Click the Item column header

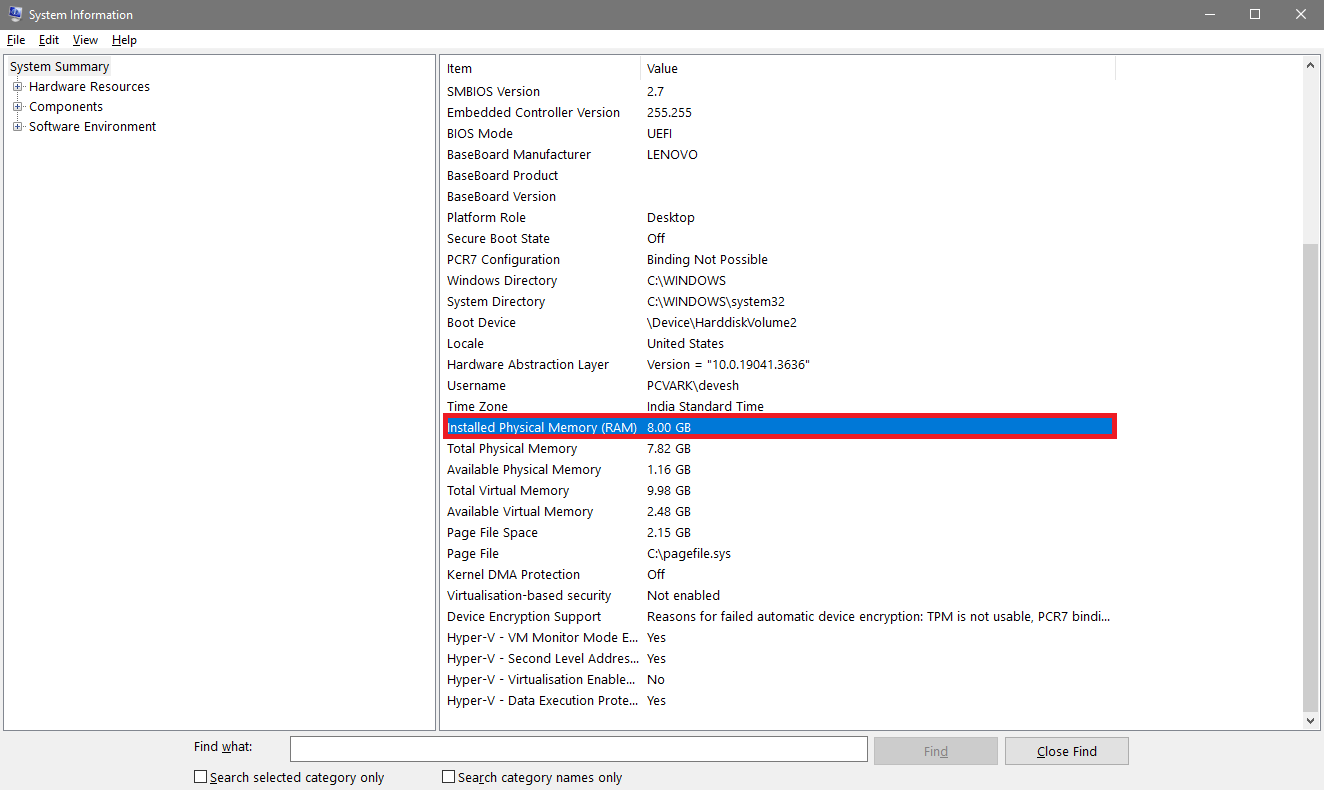pyautogui.click(x=540, y=69)
